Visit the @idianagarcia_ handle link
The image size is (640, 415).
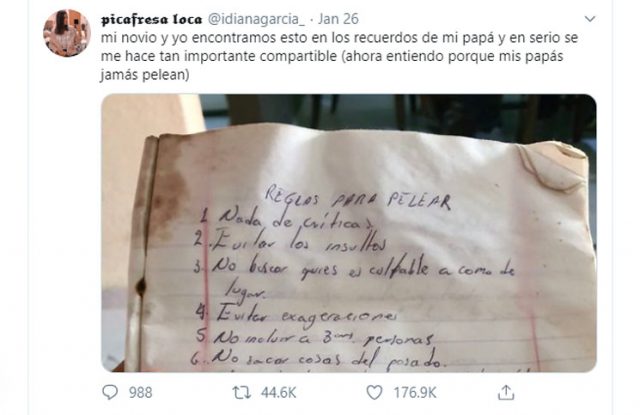(x=256, y=19)
